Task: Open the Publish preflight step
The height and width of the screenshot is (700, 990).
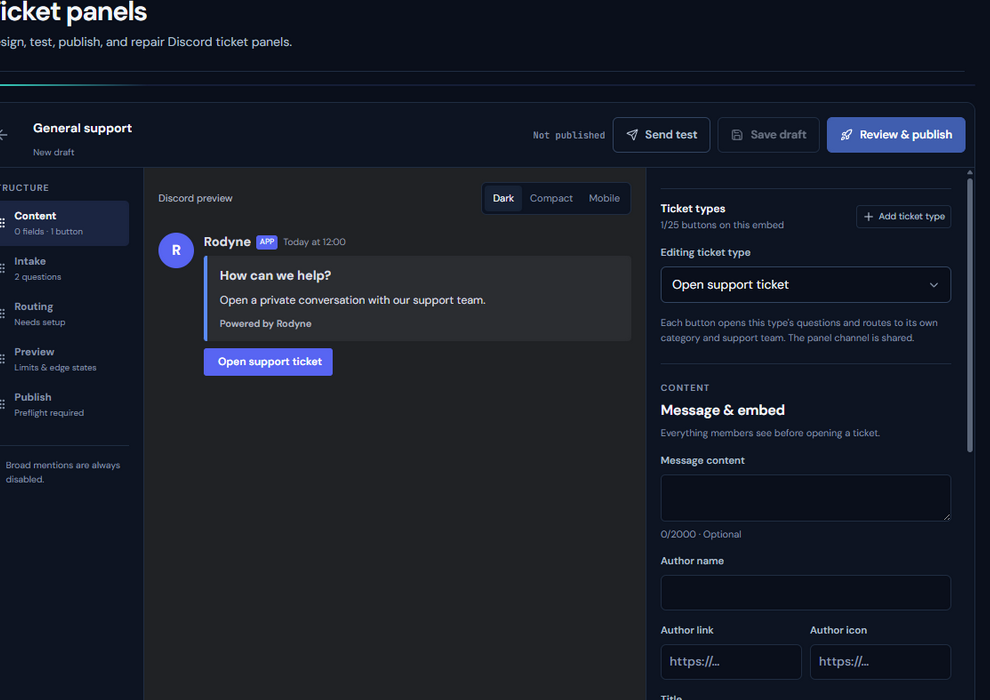Action: tap(64, 405)
